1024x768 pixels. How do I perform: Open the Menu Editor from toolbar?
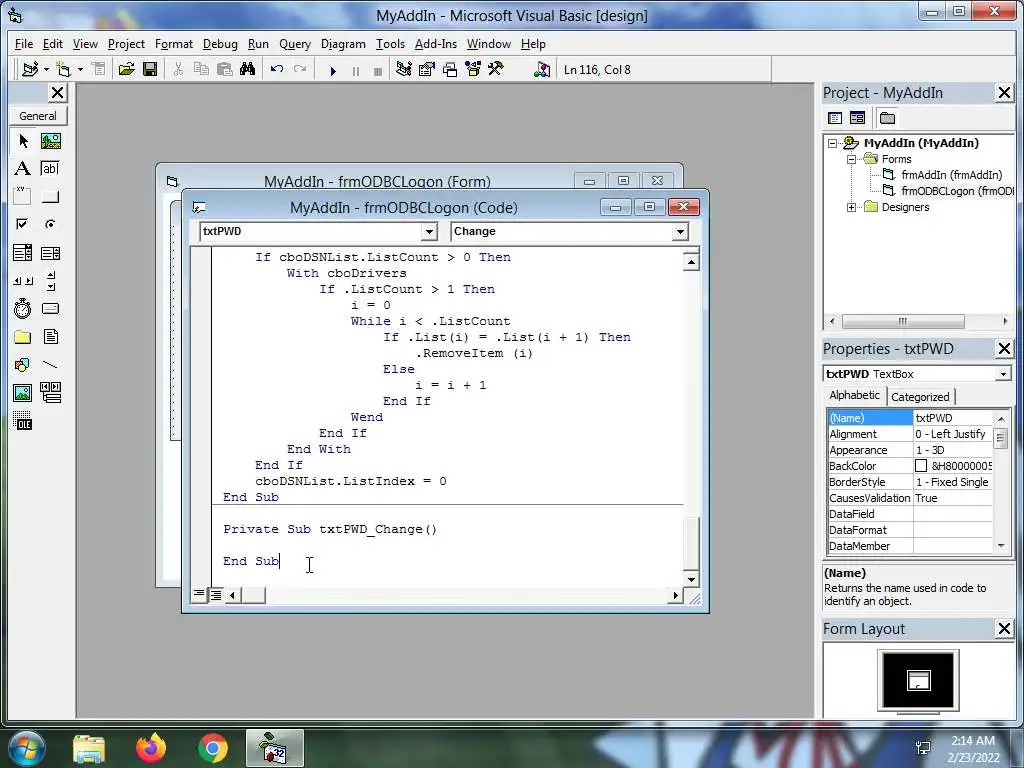[x=99, y=69]
